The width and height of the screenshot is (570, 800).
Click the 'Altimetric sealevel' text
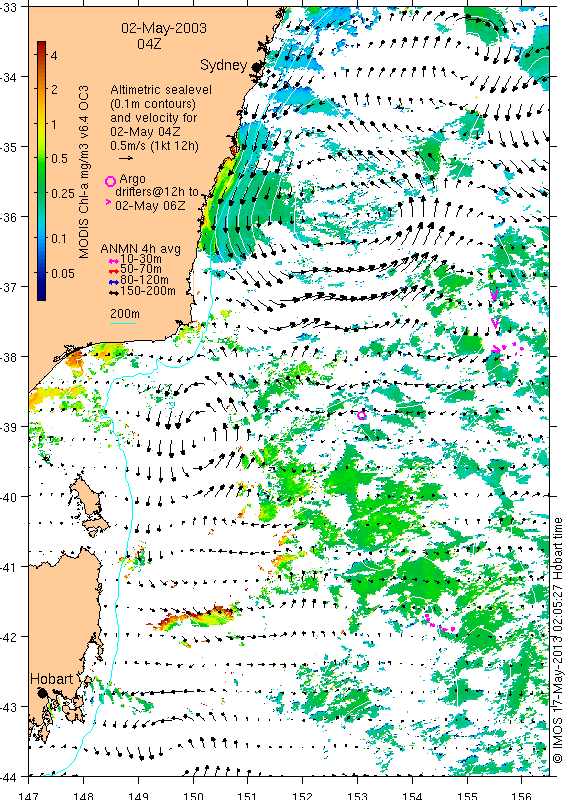[x=161, y=90]
